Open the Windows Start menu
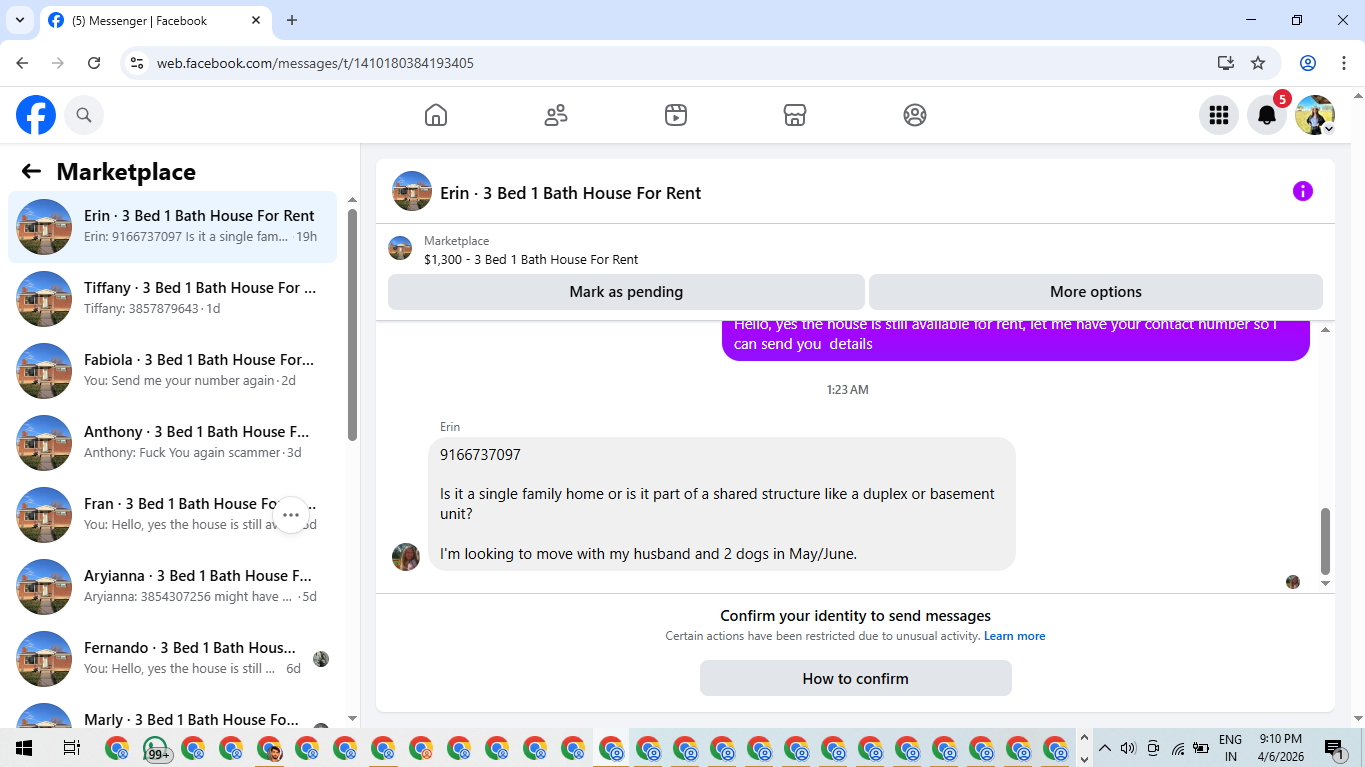The height and width of the screenshot is (767, 1365). 24,748
